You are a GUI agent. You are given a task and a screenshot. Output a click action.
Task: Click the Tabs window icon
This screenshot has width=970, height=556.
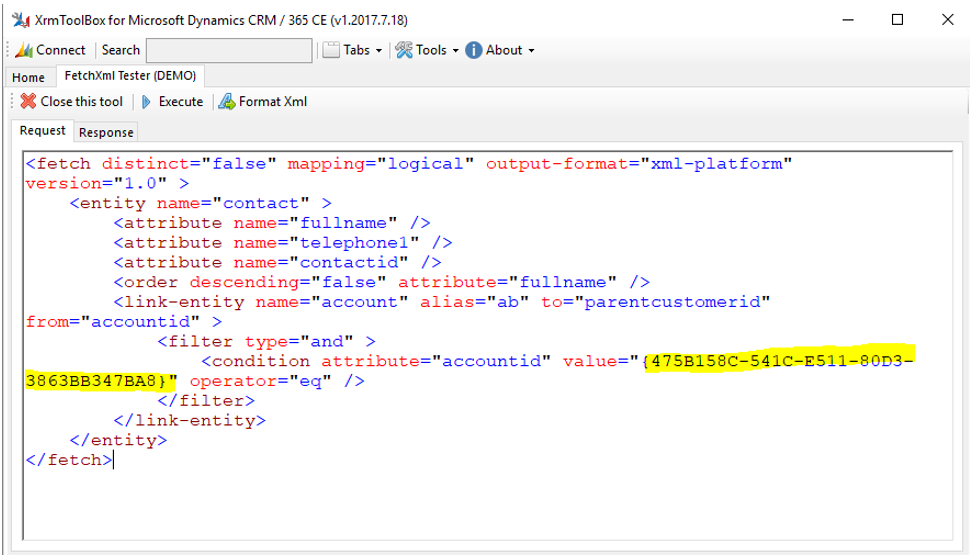[x=332, y=50]
